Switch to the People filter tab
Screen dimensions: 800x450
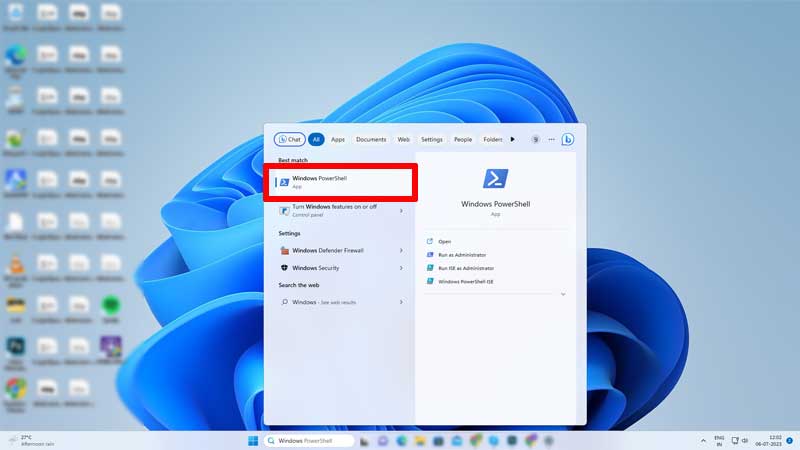click(463, 139)
